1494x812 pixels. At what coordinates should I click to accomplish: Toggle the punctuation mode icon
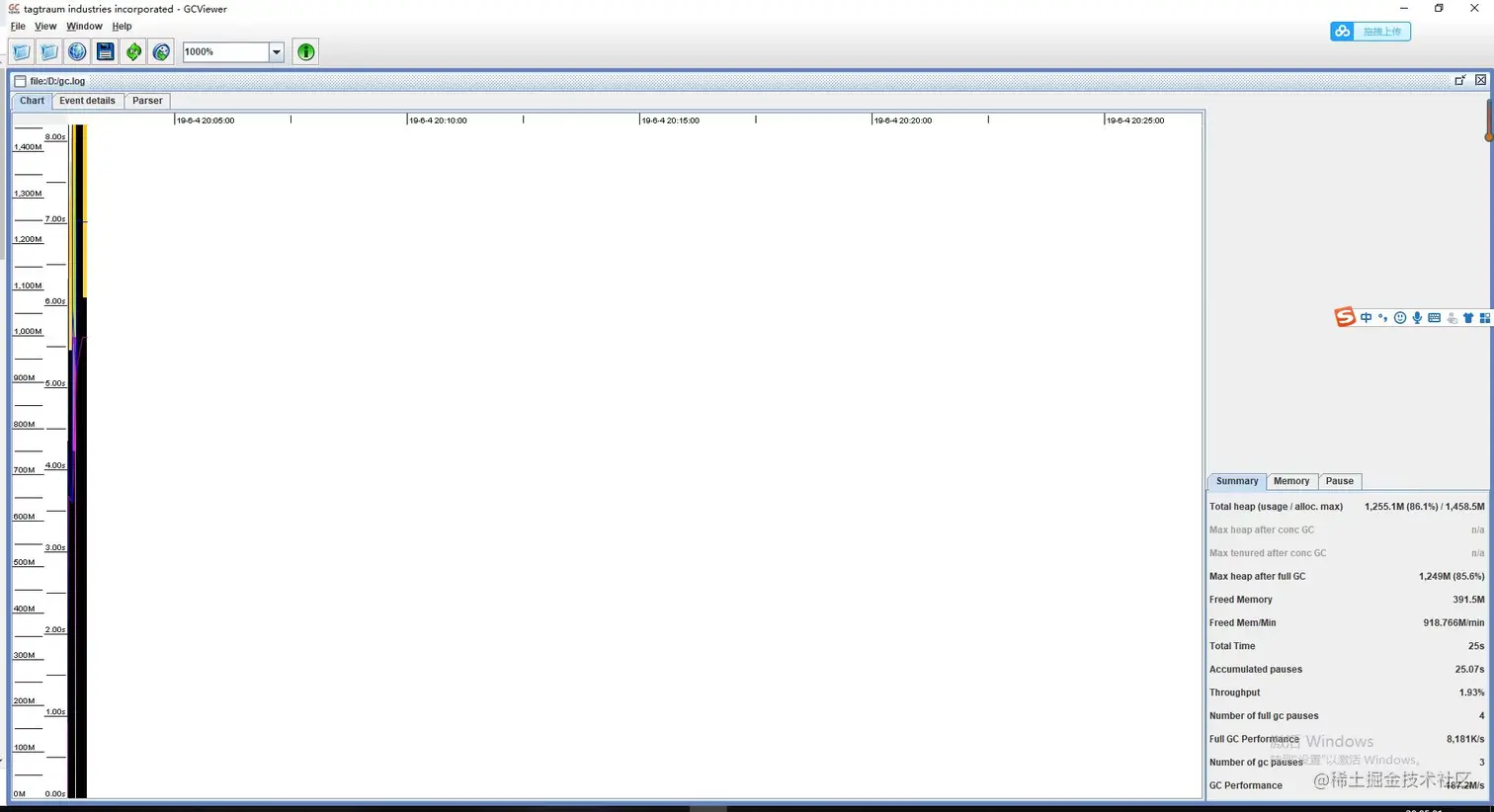[x=1382, y=318]
